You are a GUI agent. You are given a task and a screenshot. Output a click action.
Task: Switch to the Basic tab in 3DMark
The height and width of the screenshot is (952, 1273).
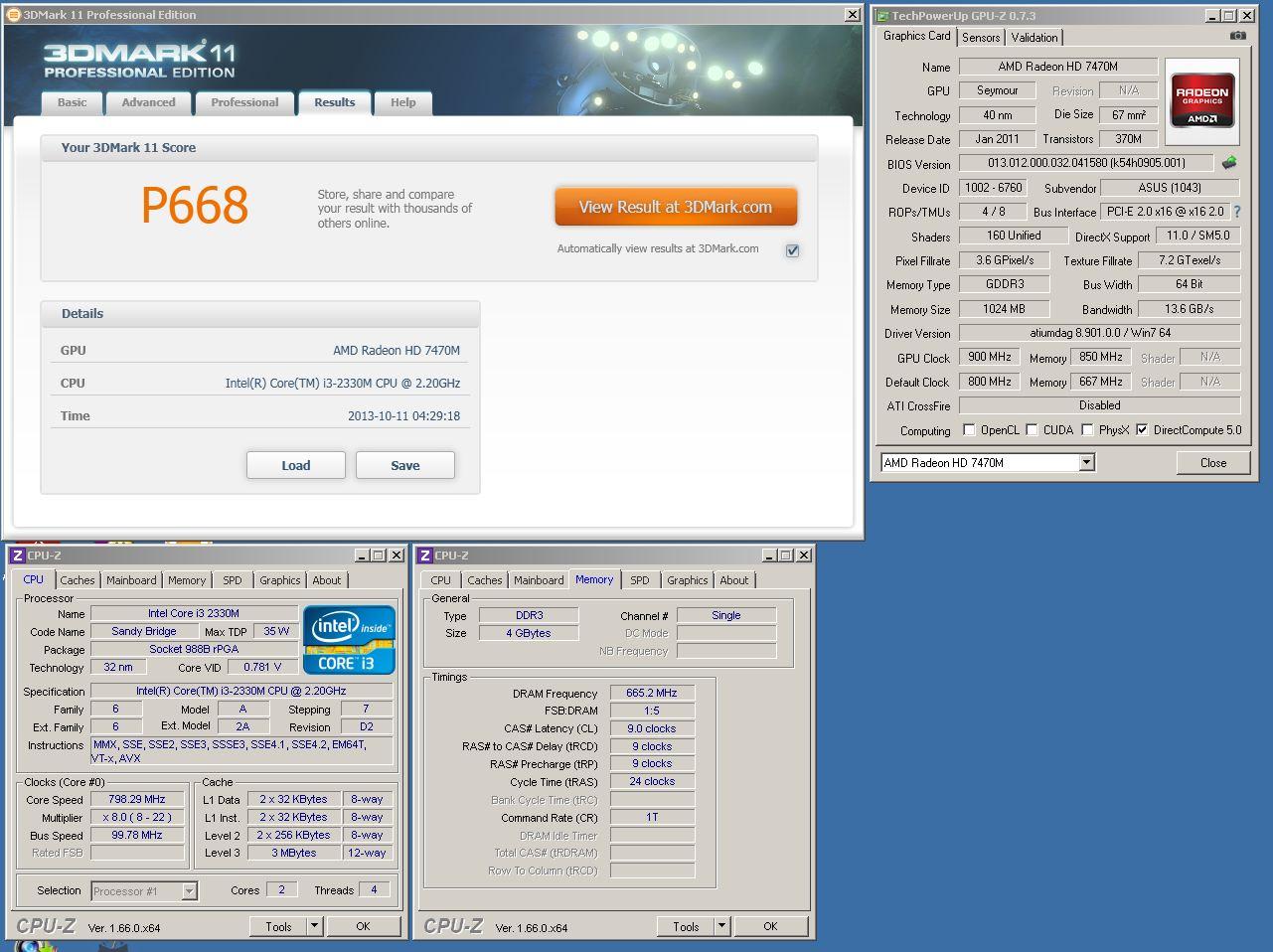pyautogui.click(x=72, y=102)
